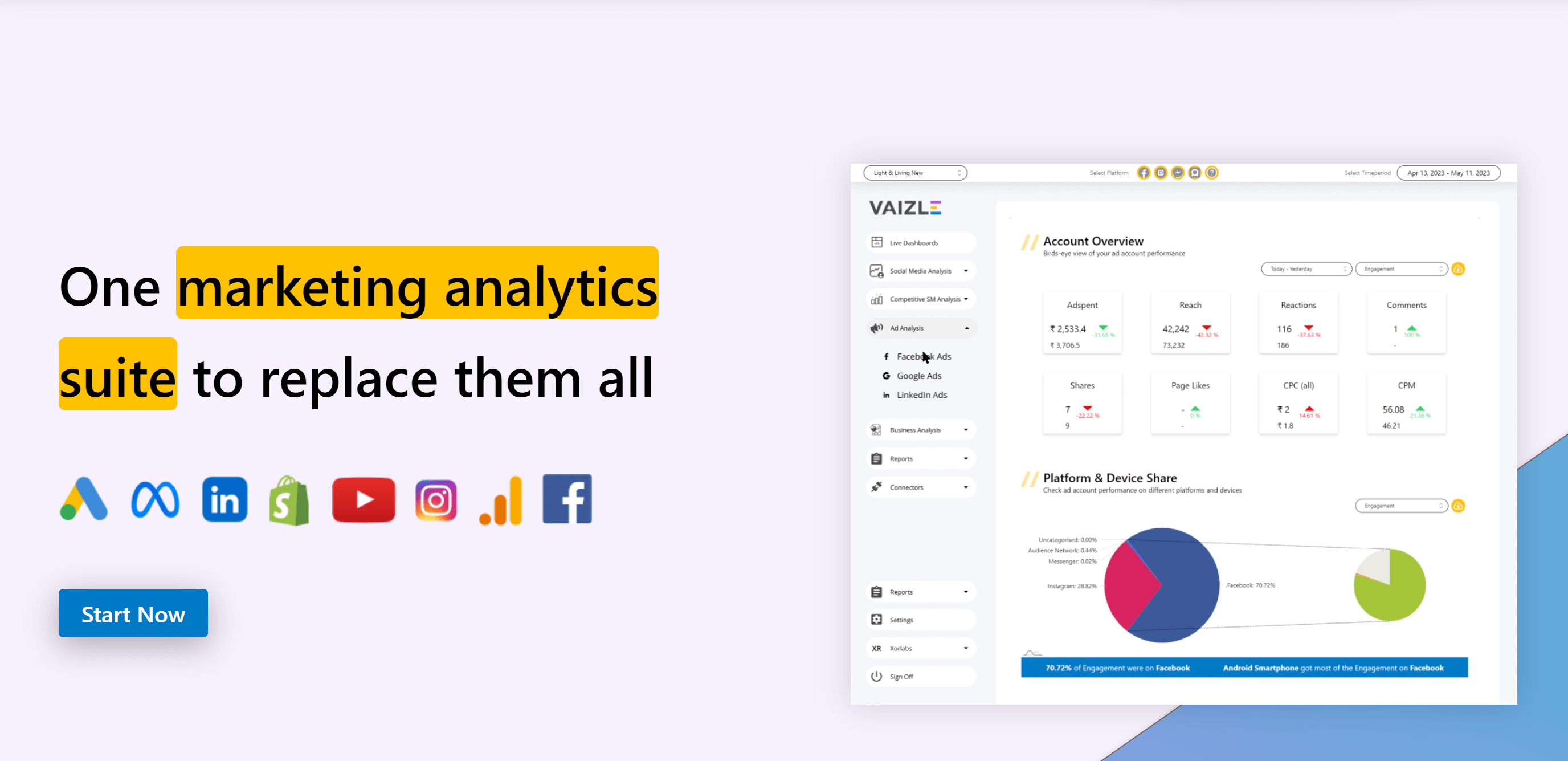Expand the Ad Analysis menu item
Screen dimensions: 1568x761
tap(917, 327)
